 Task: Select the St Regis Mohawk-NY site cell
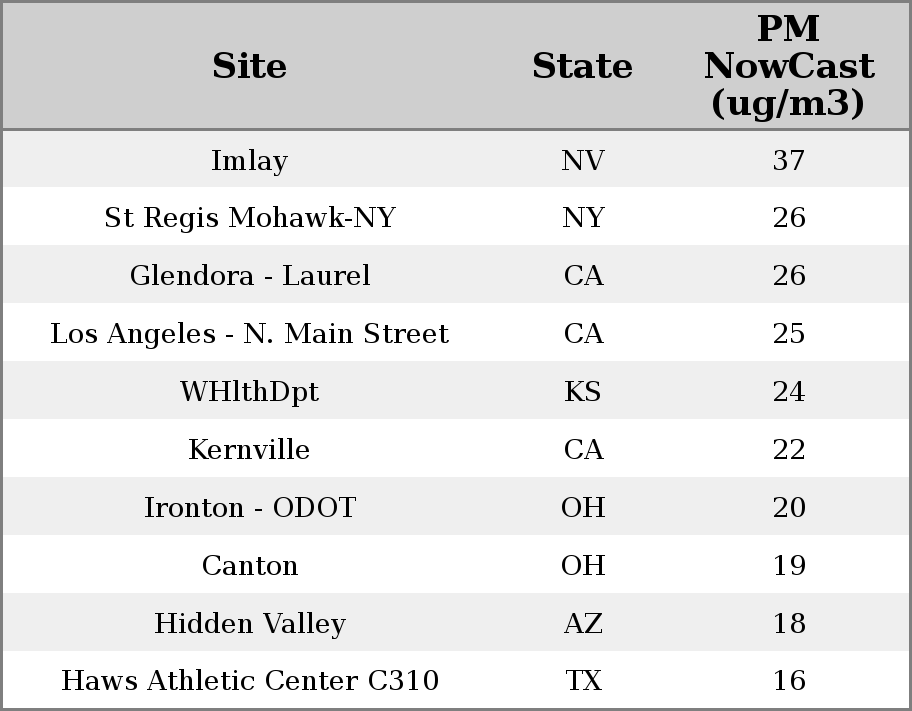pyautogui.click(x=249, y=218)
